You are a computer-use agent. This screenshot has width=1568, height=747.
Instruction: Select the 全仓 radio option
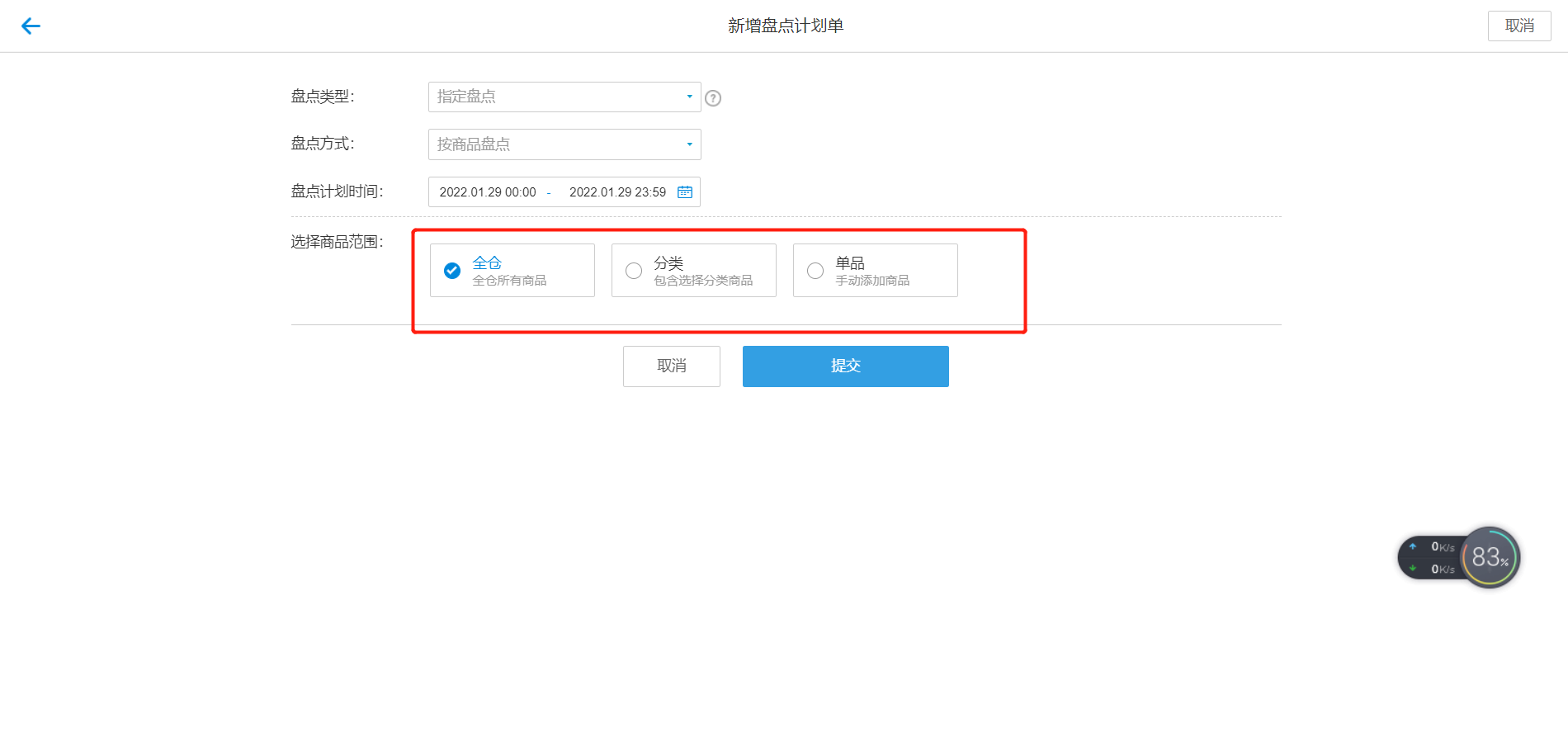pos(452,271)
